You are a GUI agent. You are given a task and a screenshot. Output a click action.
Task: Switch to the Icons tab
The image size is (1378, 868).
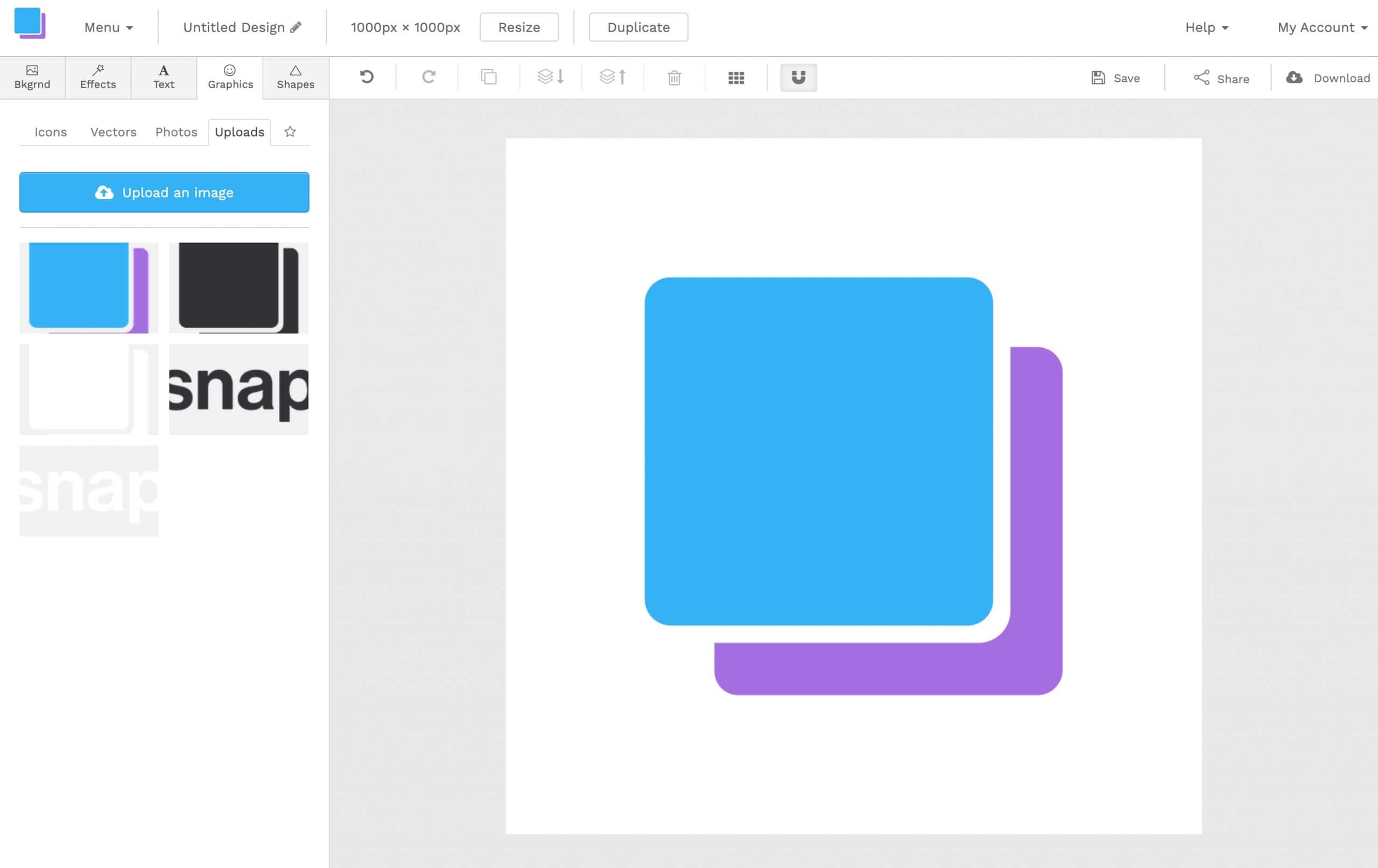(50, 131)
